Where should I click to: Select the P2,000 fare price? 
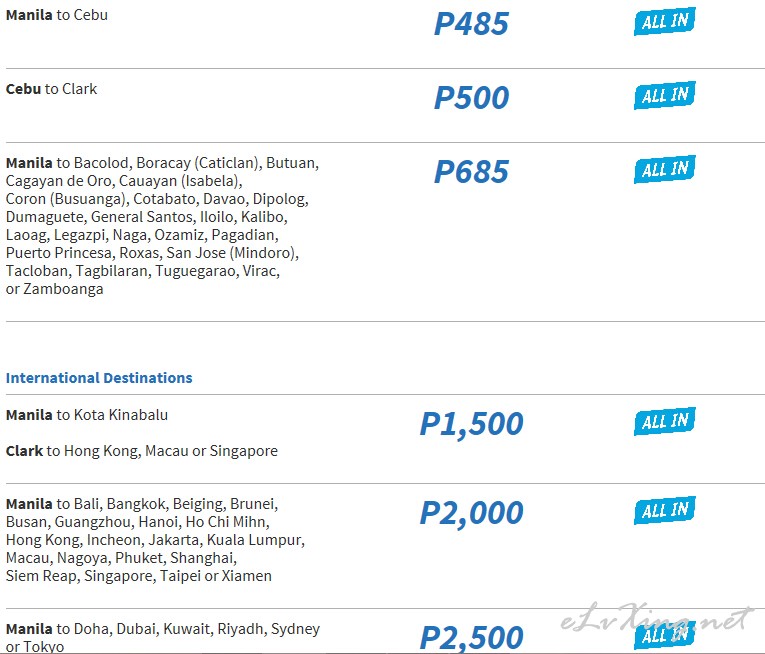coord(471,513)
